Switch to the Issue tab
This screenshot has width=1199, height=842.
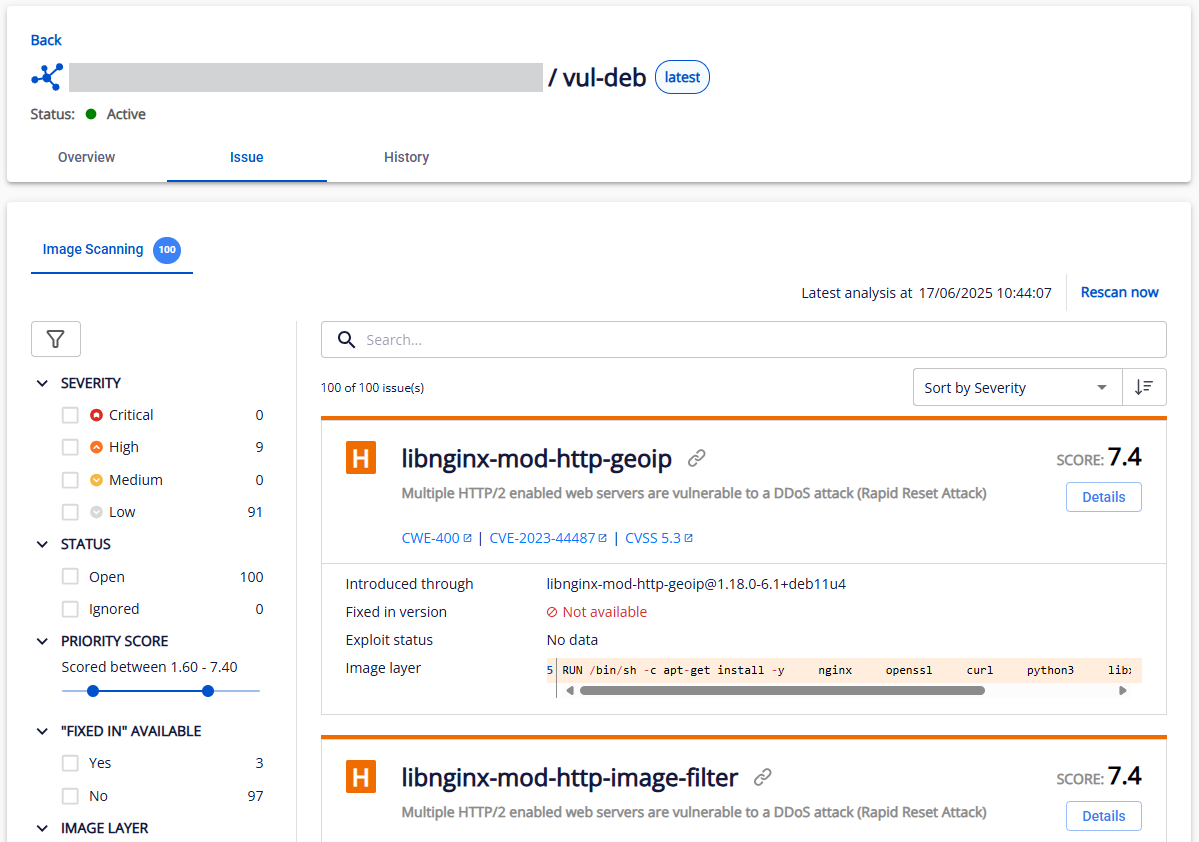(246, 157)
